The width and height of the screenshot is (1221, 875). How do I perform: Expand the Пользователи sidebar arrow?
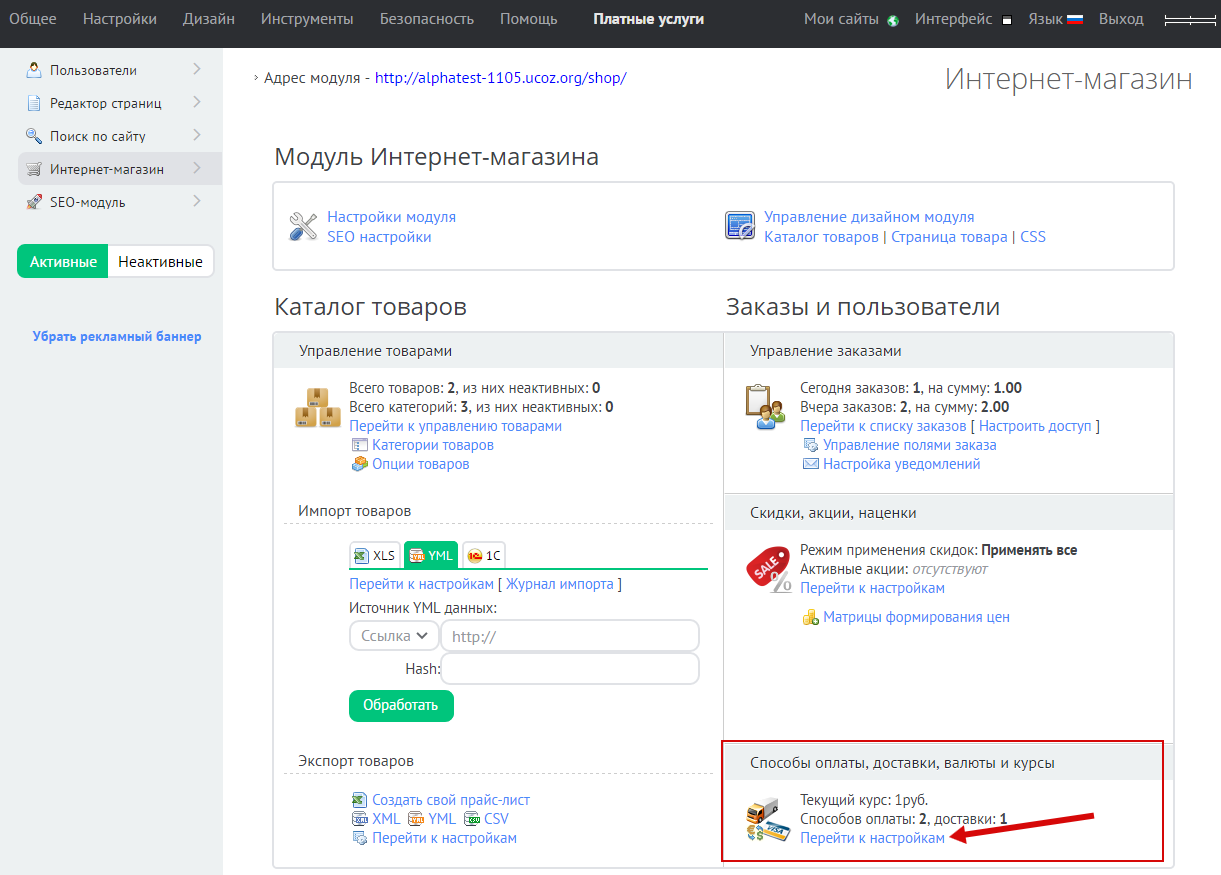(x=197, y=69)
